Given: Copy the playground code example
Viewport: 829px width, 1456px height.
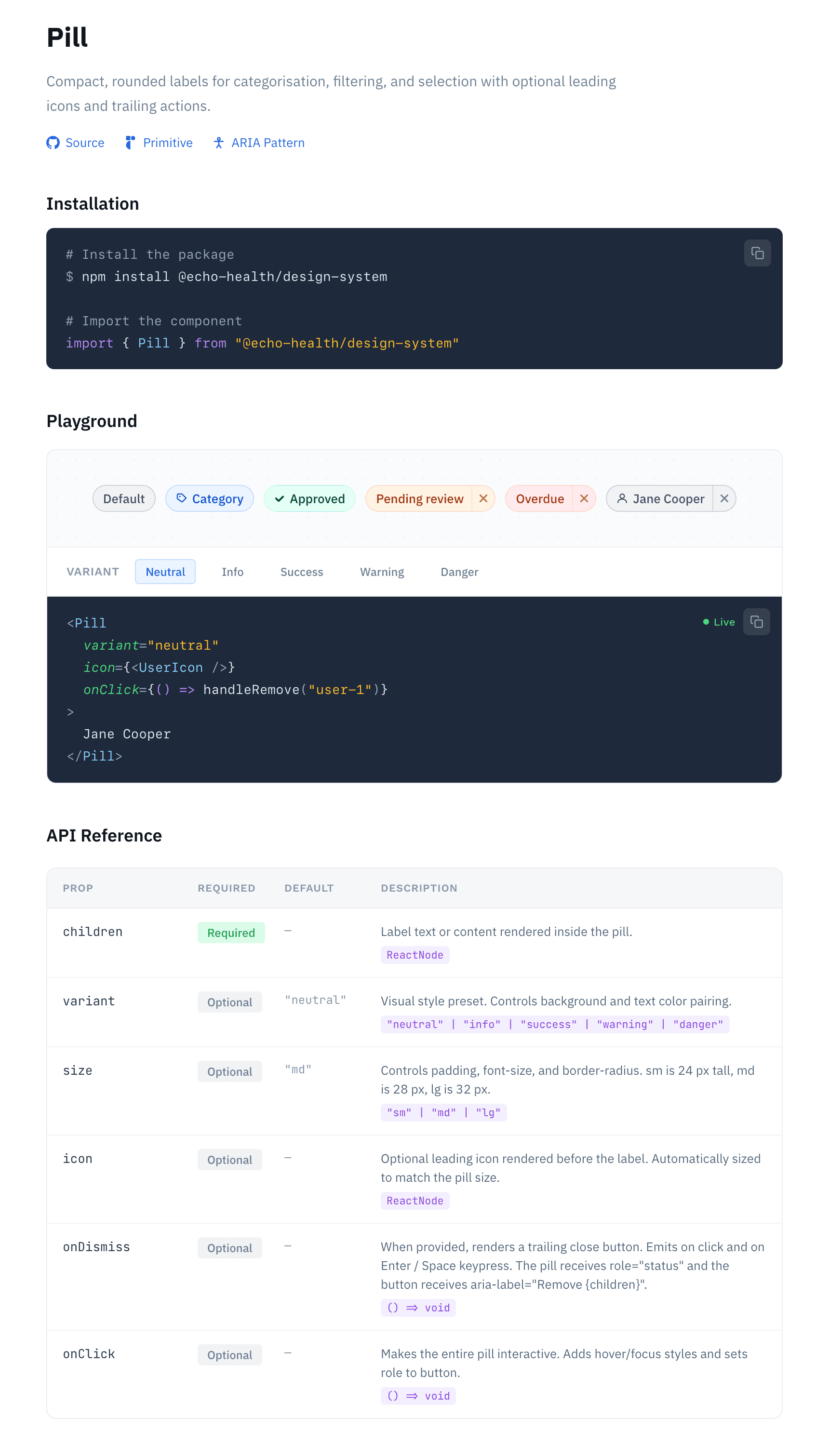Looking at the screenshot, I should (757, 622).
